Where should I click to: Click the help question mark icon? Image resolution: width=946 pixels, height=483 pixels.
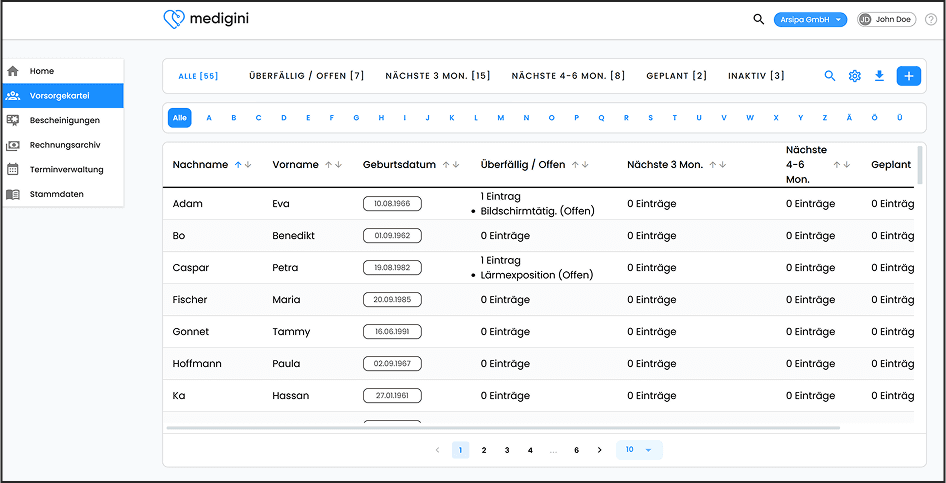[931, 19]
